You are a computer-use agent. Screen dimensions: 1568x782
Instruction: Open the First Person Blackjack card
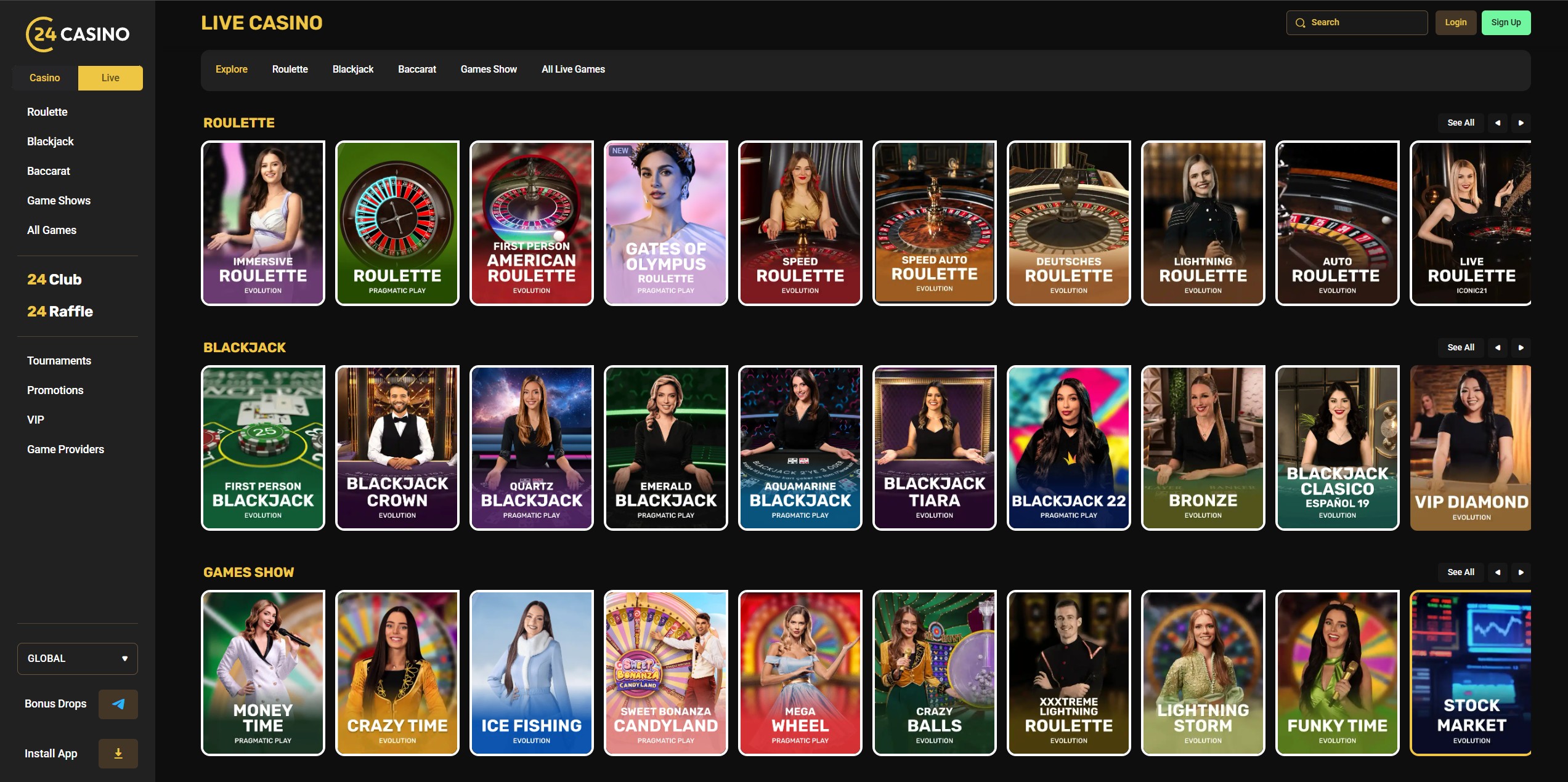pyautogui.click(x=263, y=448)
